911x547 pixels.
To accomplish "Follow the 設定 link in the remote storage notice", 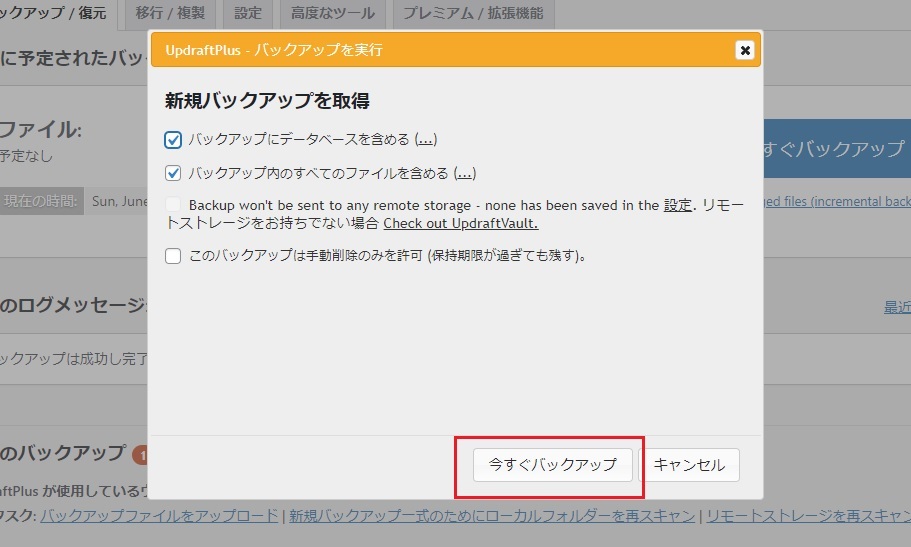I will click(677, 206).
